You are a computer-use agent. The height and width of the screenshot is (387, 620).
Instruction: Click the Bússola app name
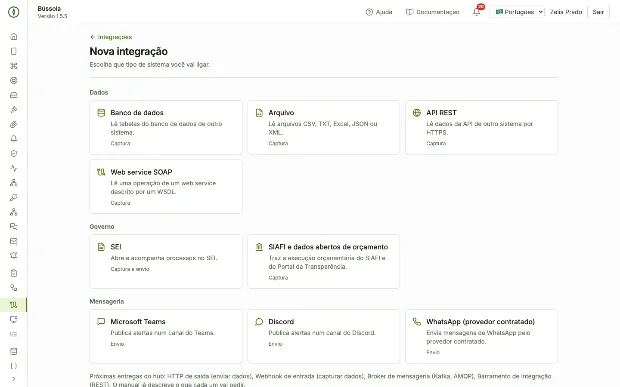(x=49, y=8)
